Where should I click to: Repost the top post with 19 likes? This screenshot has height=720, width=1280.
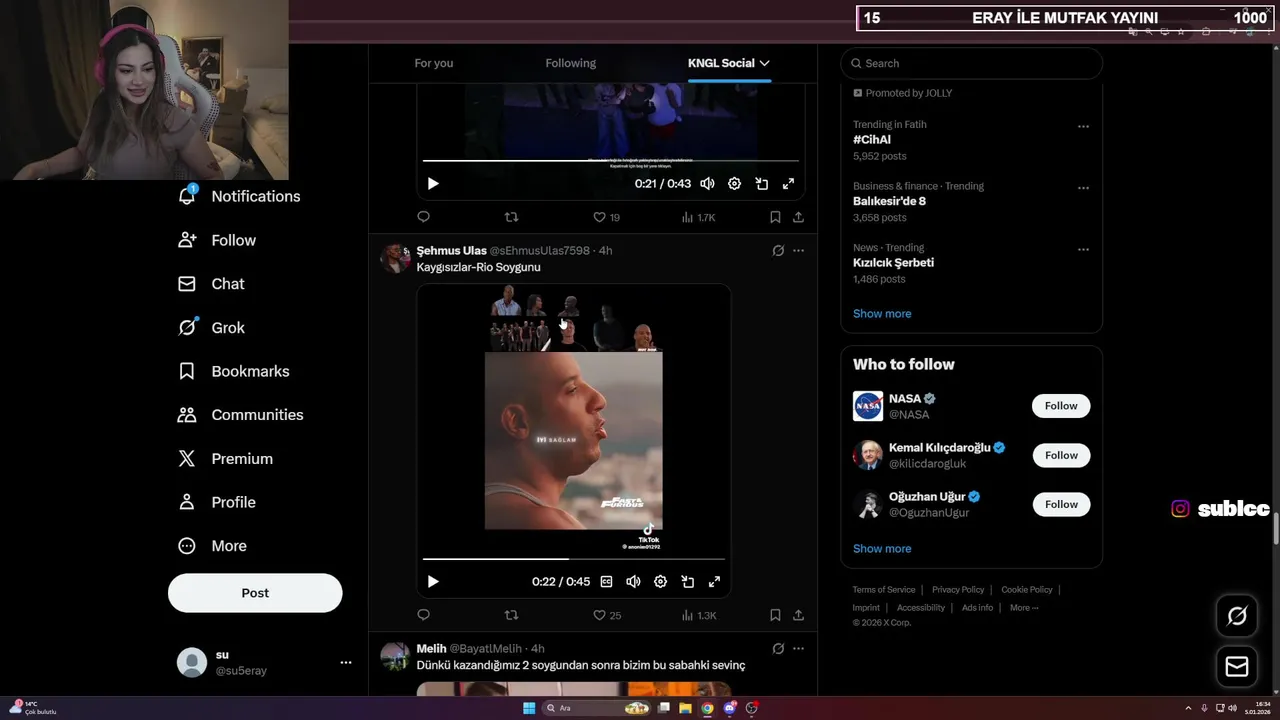[511, 217]
